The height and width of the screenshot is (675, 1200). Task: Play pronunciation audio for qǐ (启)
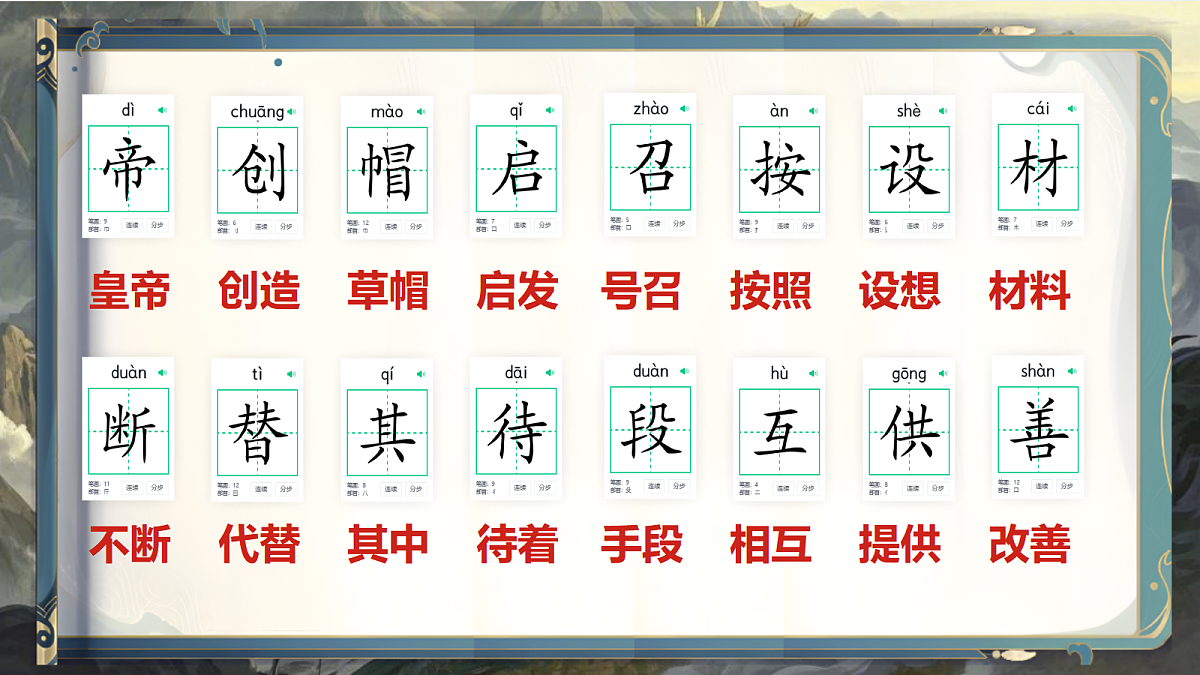(550, 111)
